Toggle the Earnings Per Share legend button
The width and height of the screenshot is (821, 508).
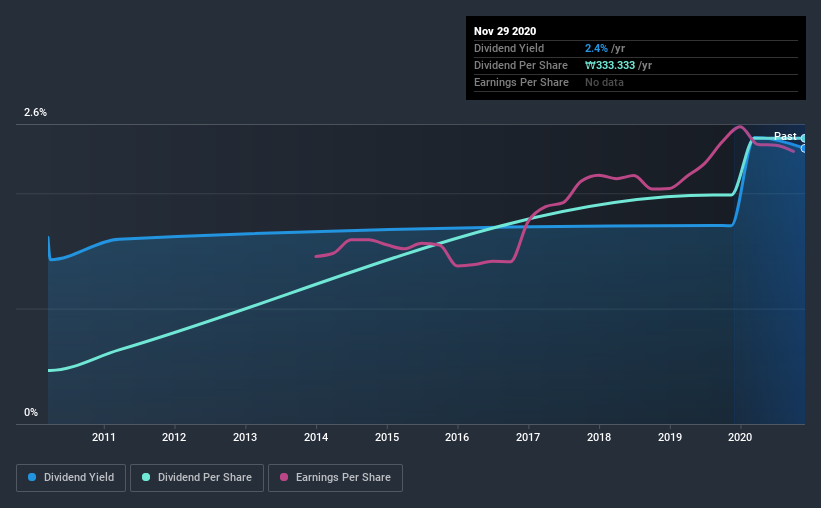(x=335, y=478)
